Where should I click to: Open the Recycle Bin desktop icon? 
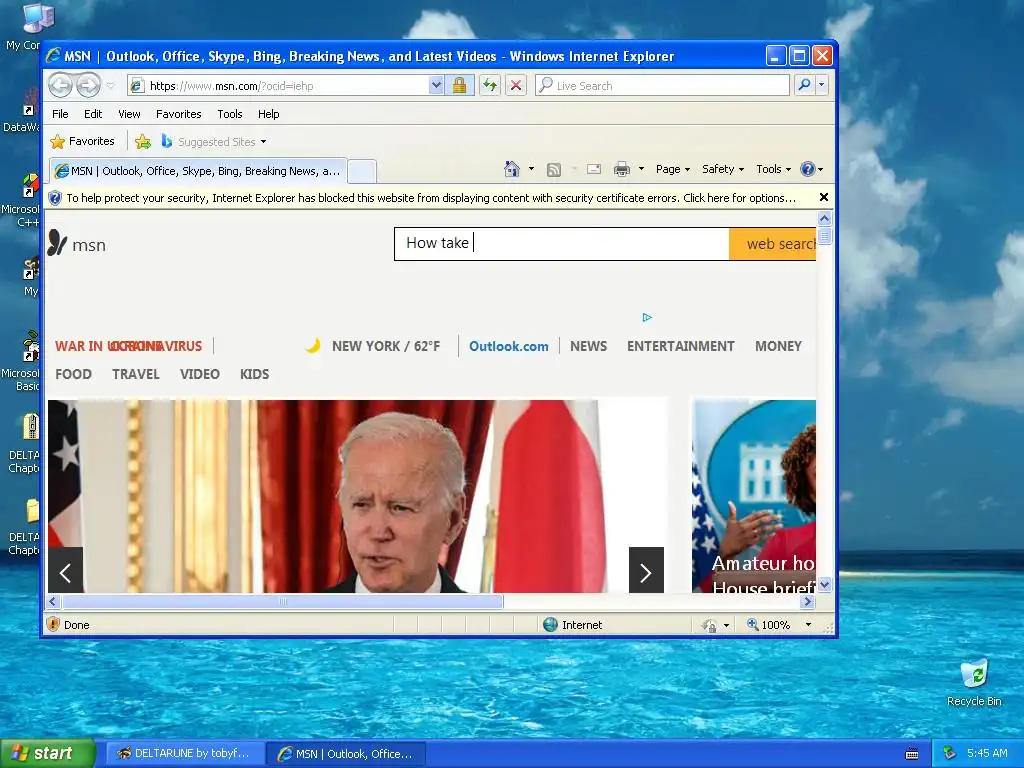(x=974, y=683)
